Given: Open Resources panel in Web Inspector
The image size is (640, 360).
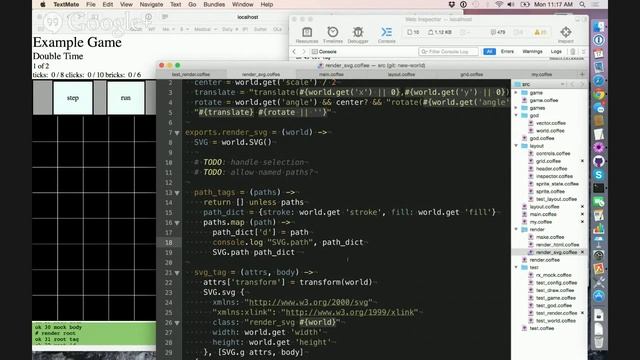Looking at the screenshot, I should (307, 35).
